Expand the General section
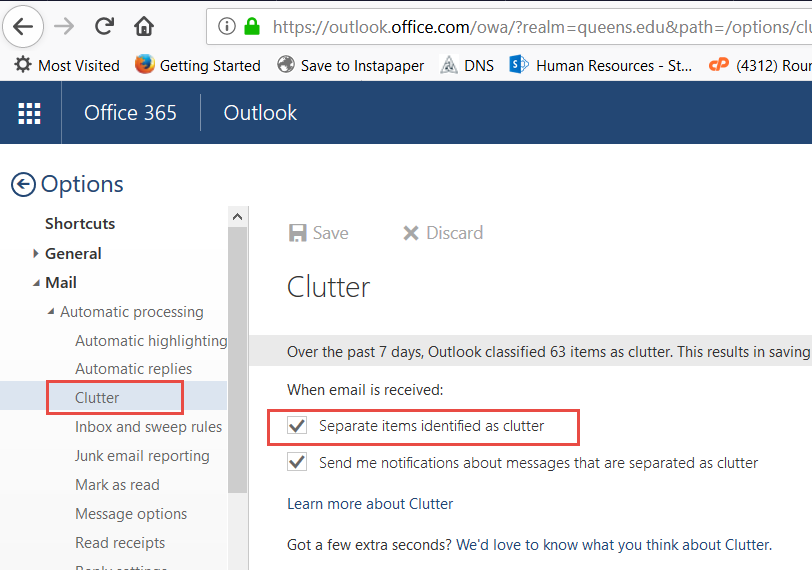The image size is (812, 570). pyautogui.click(x=36, y=253)
